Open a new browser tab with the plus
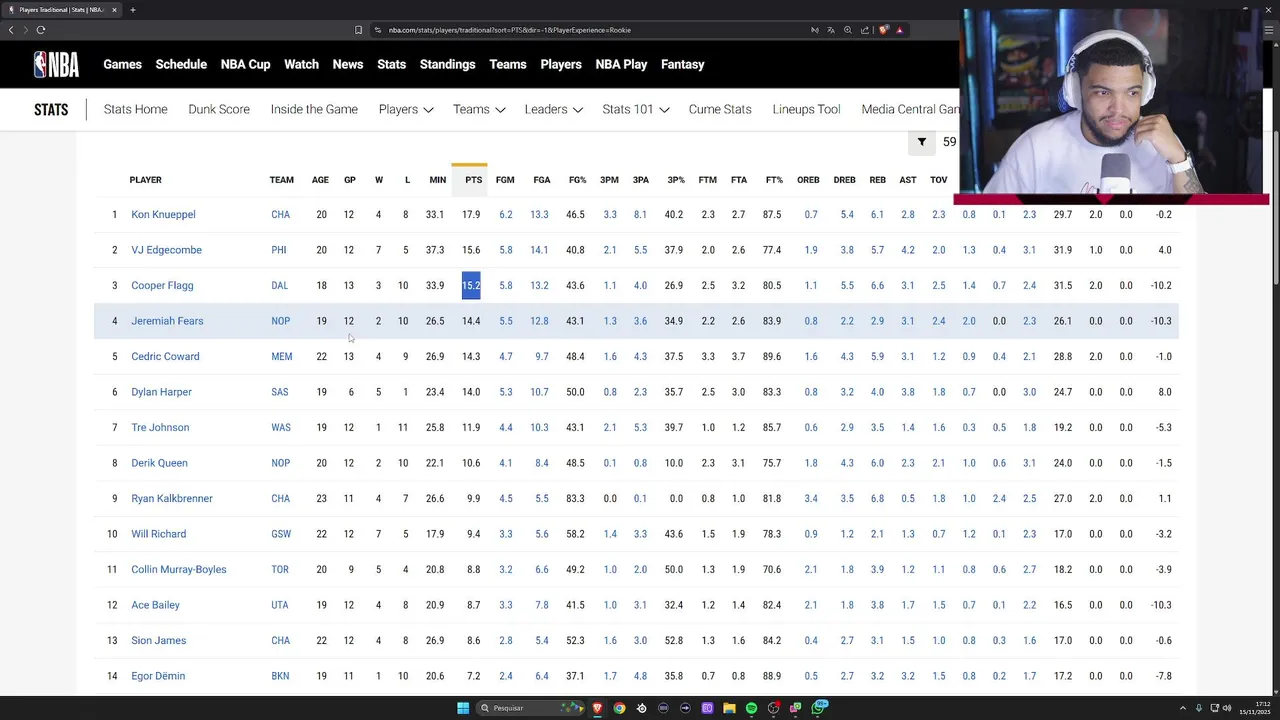1280x720 pixels. [x=132, y=10]
